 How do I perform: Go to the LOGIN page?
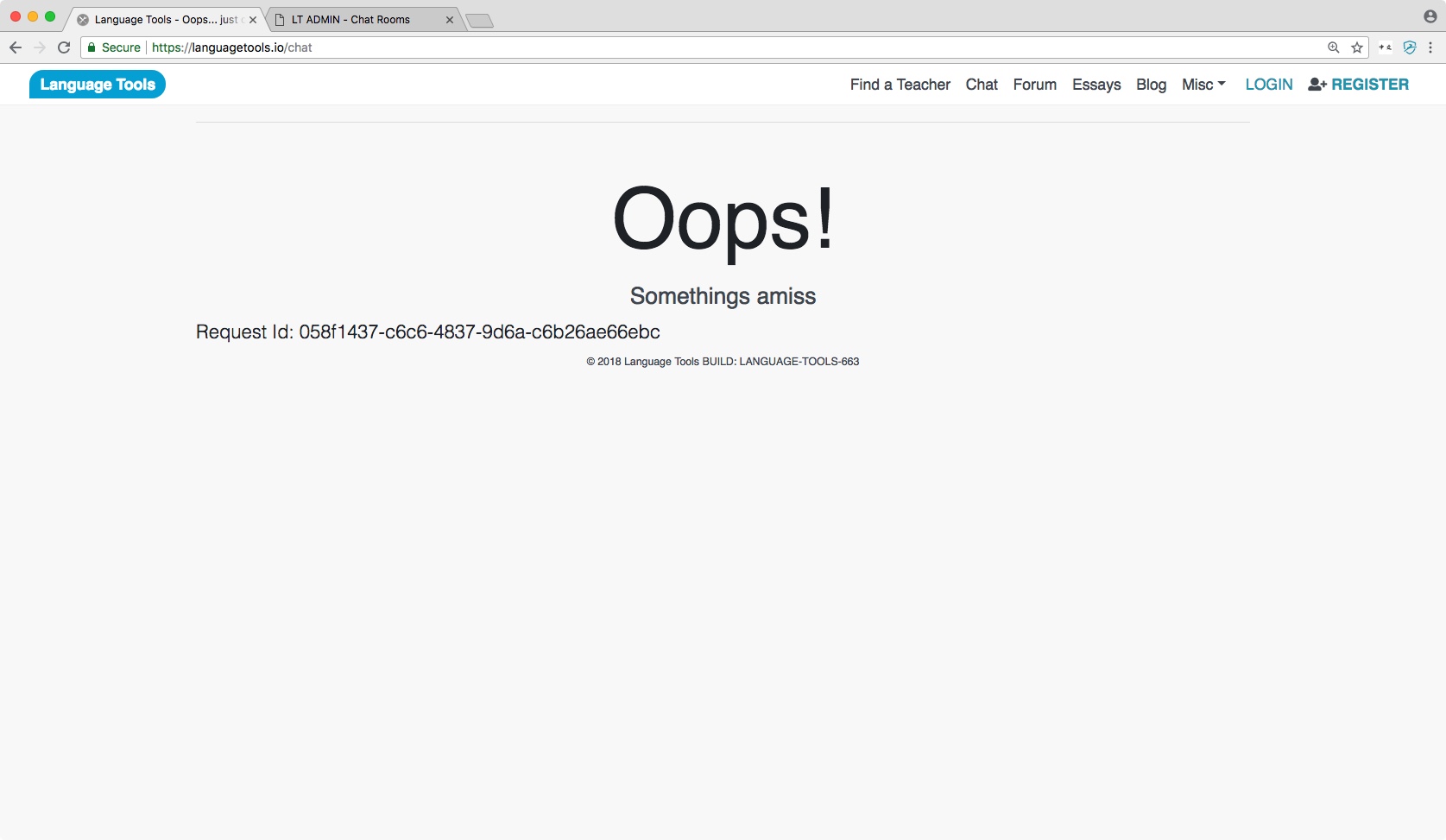point(1268,85)
